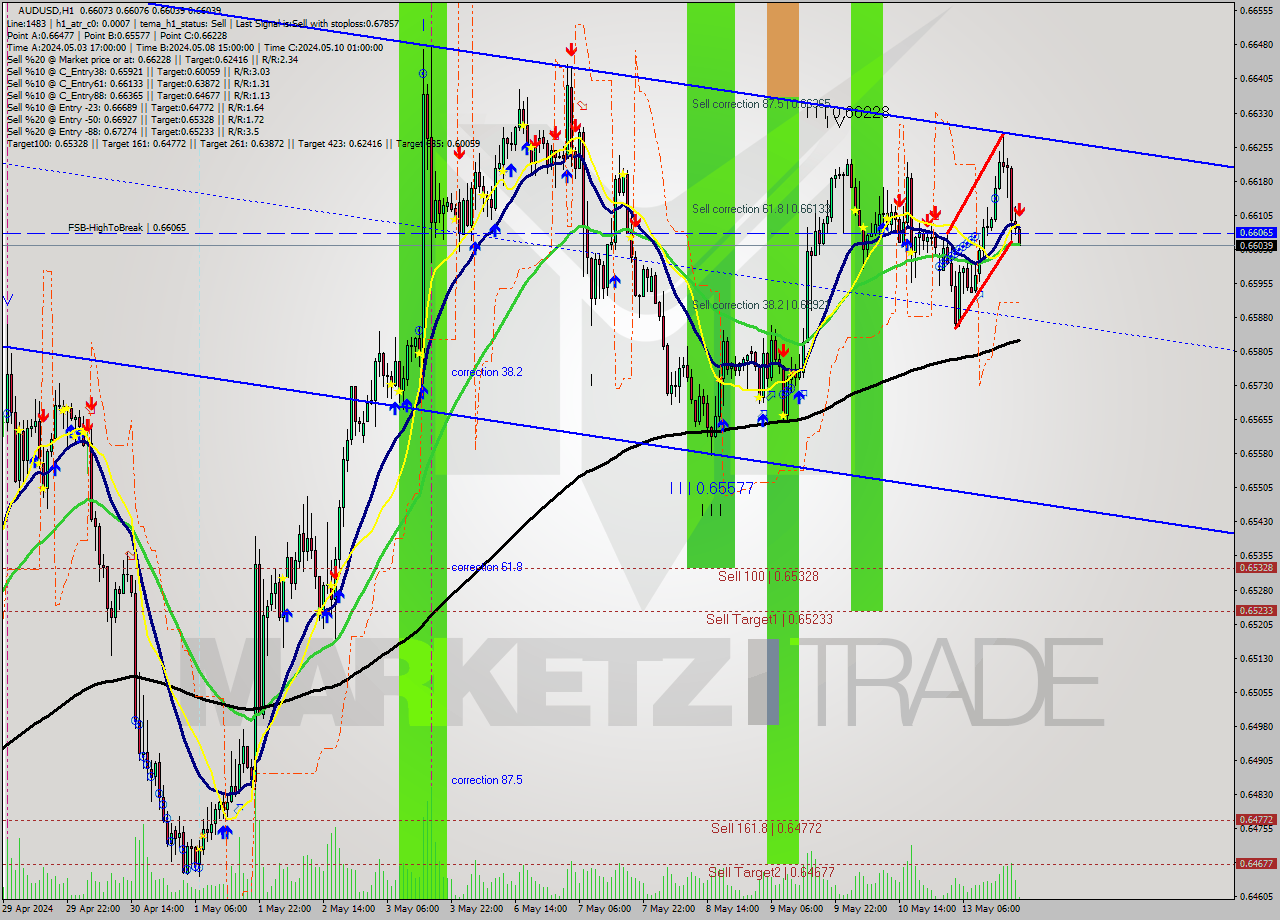Click the 'Target100: 0.65328' summary line

pos(243,143)
